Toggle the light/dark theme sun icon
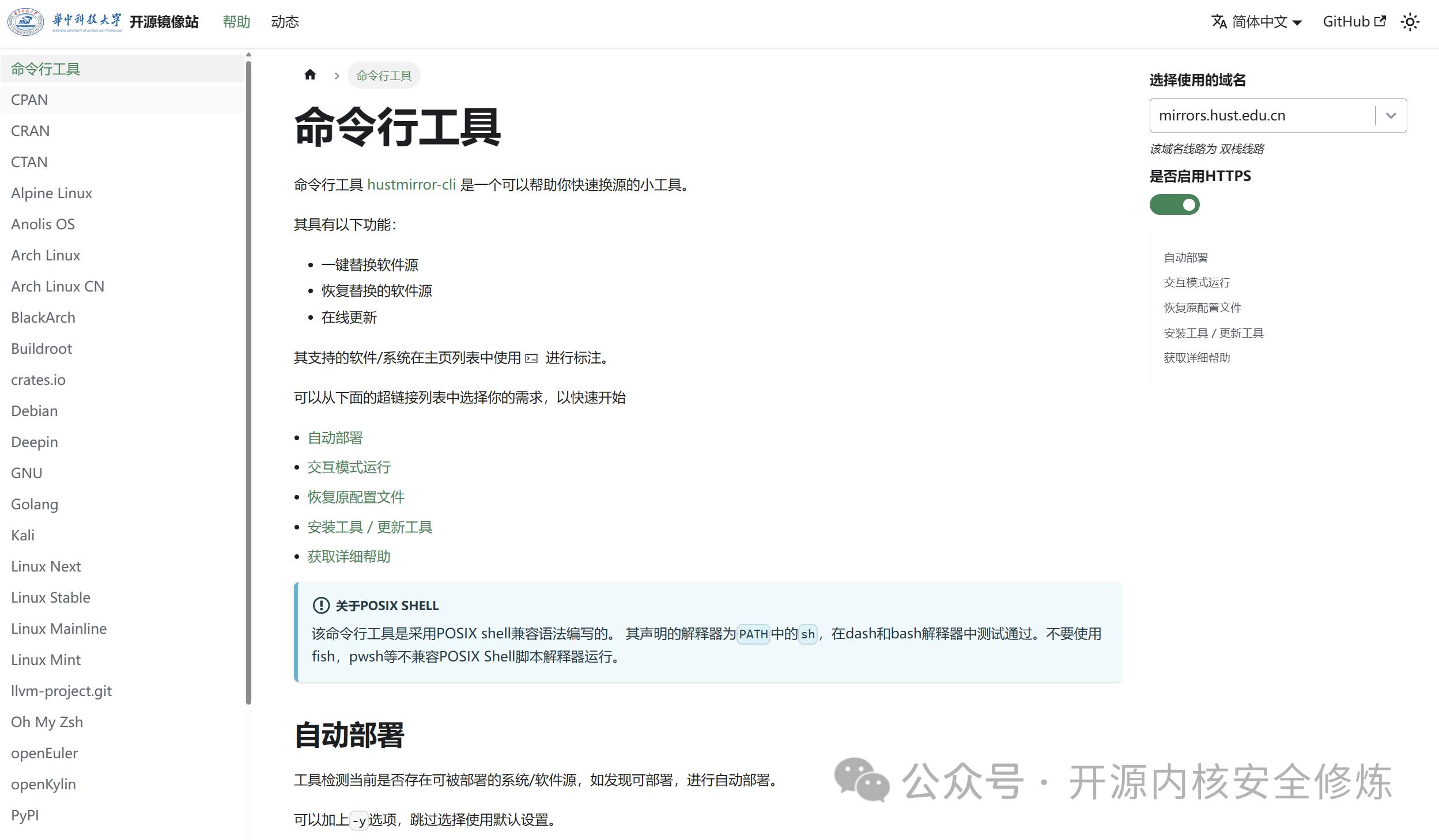The height and width of the screenshot is (840, 1439). coord(1410,22)
